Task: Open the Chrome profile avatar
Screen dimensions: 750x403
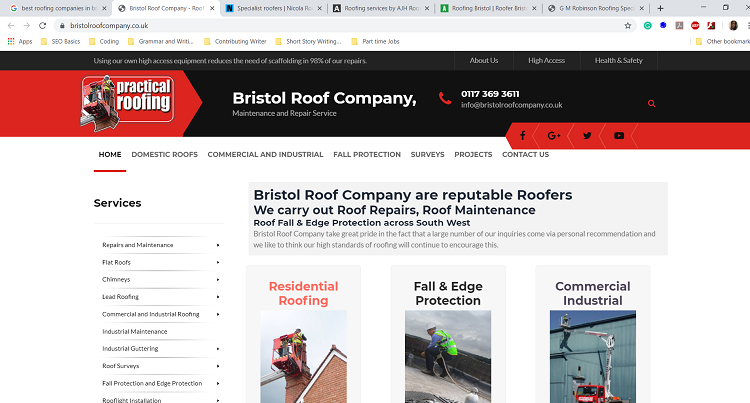Action: tap(733, 26)
